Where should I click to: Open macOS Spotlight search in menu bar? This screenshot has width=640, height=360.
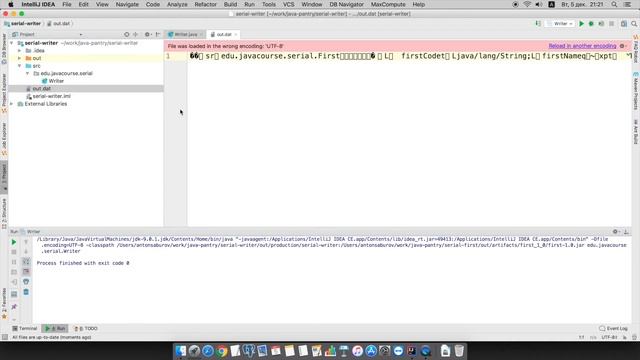(614, 4)
